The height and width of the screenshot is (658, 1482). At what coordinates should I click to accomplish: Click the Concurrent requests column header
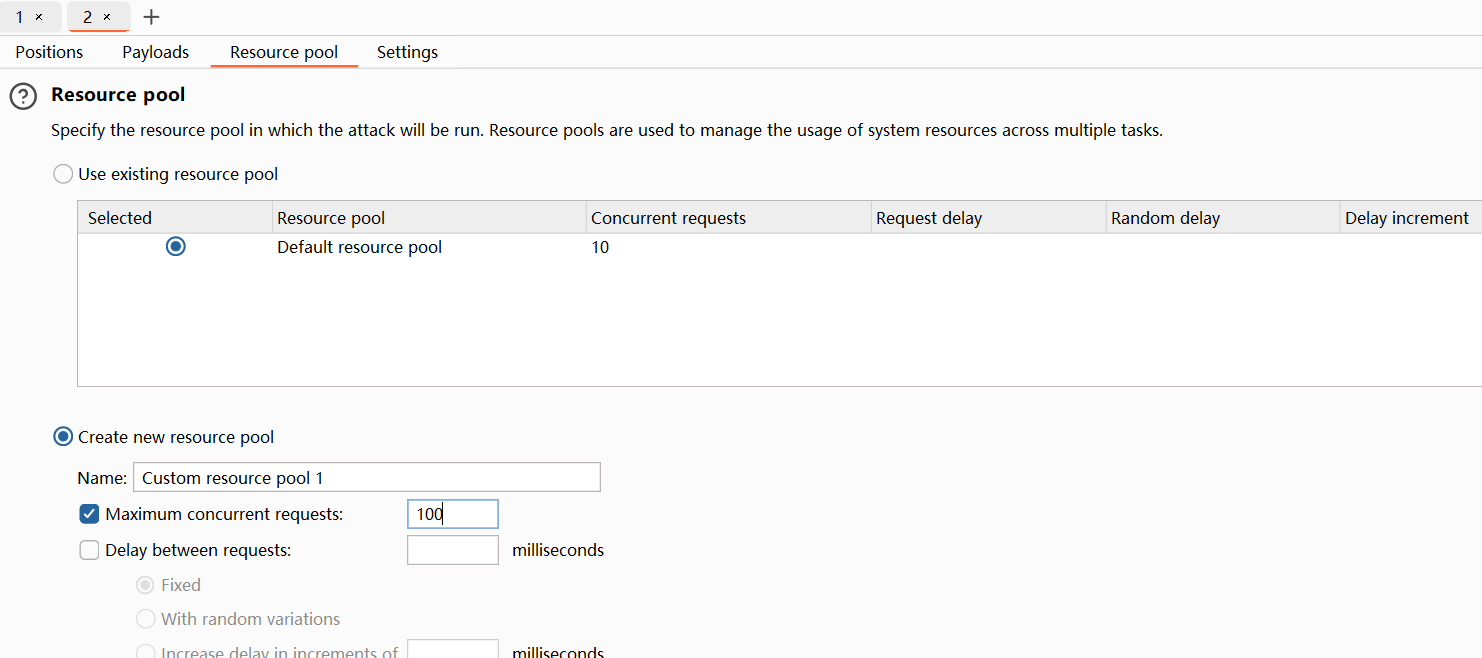[x=668, y=218]
